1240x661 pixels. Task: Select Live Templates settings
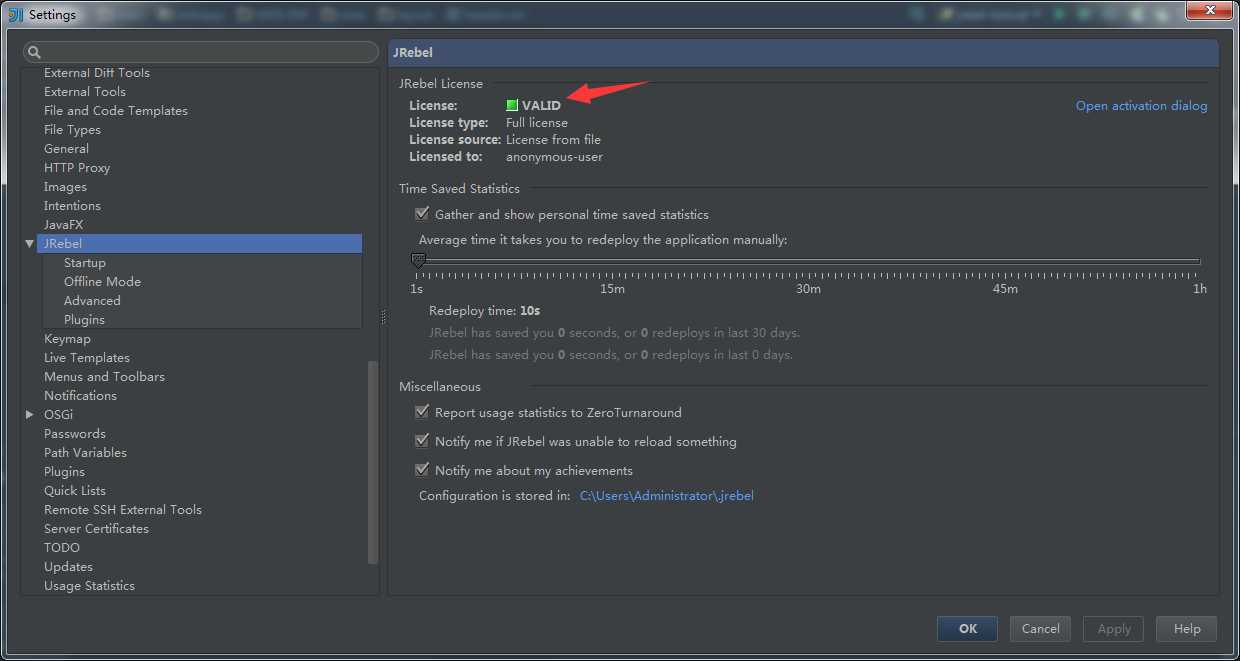(x=87, y=357)
